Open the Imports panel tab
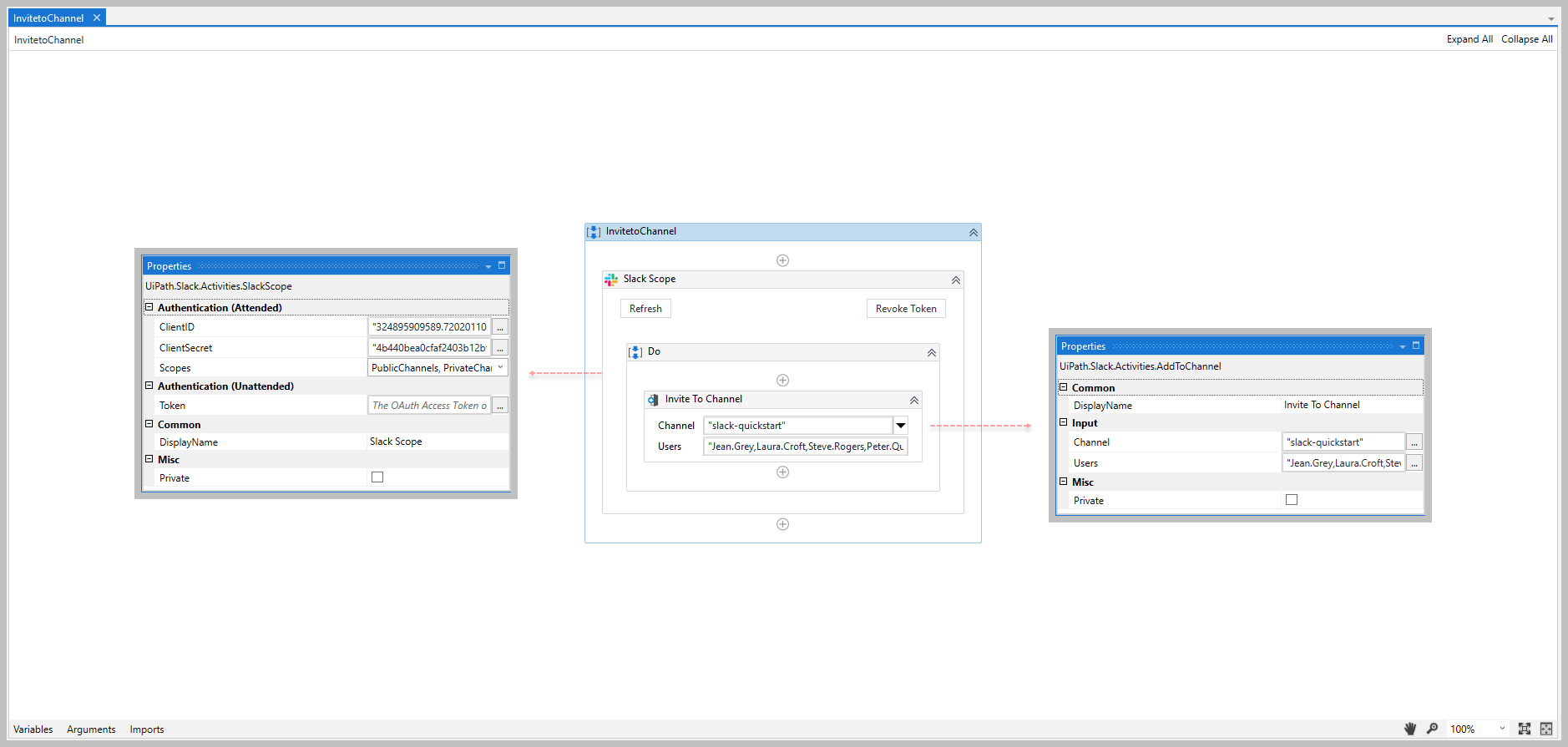Image resolution: width=1568 pixels, height=747 pixels. pos(147,729)
